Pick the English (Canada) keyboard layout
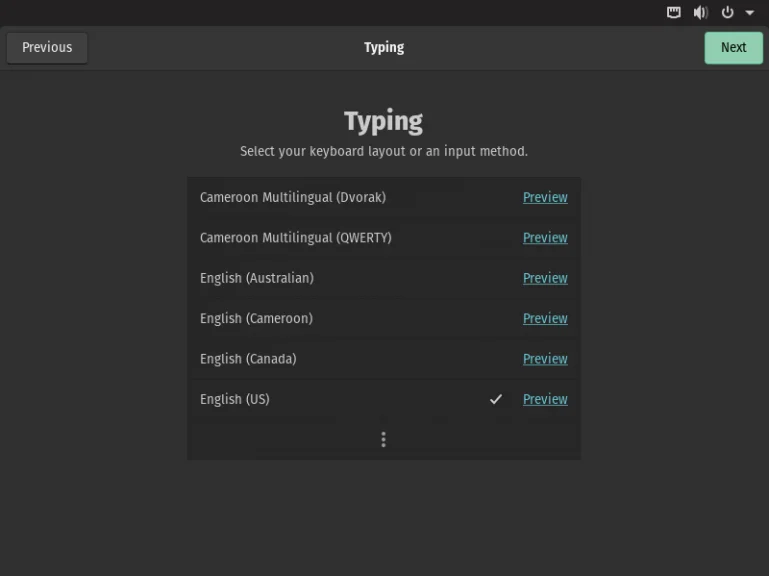This screenshot has height=576, width=769. pyautogui.click(x=248, y=359)
